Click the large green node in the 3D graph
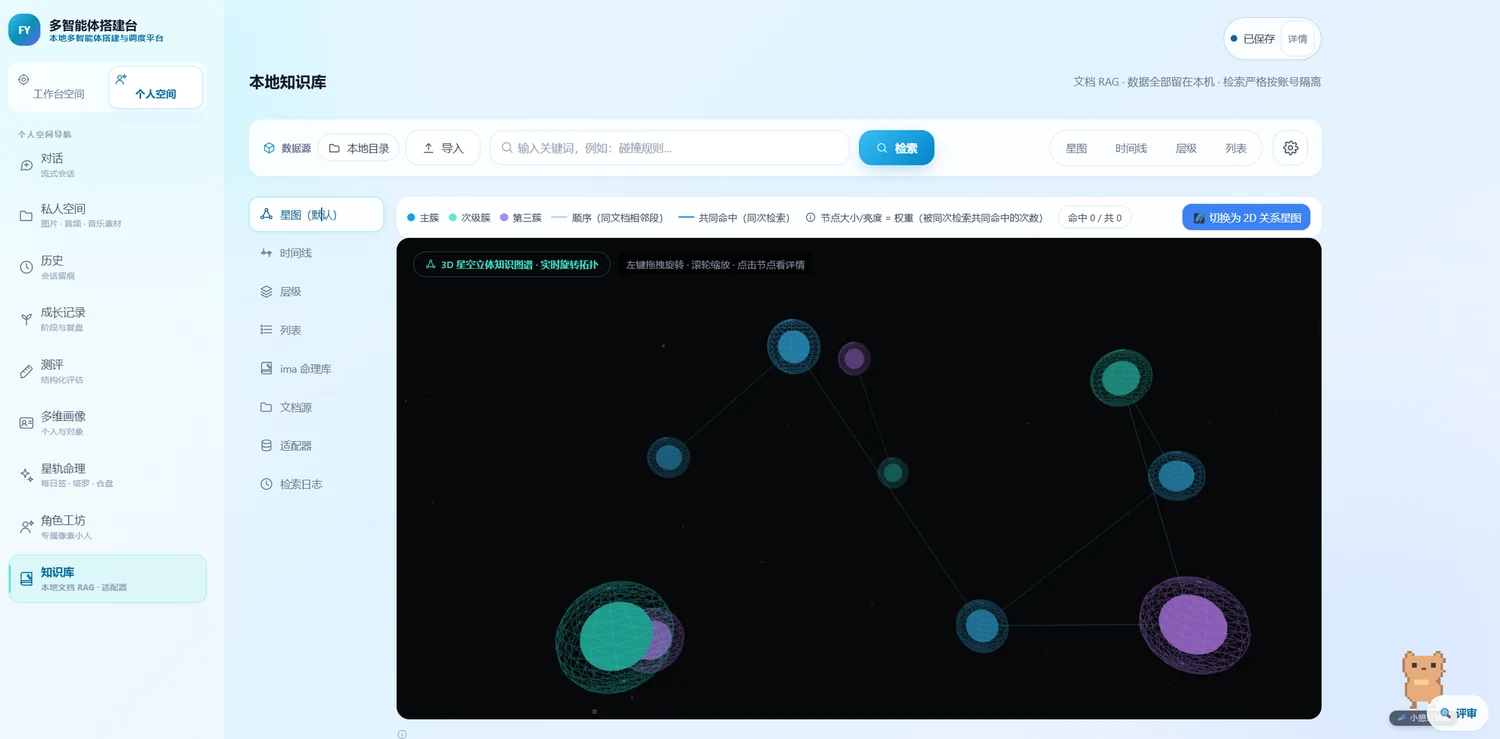 [616, 636]
